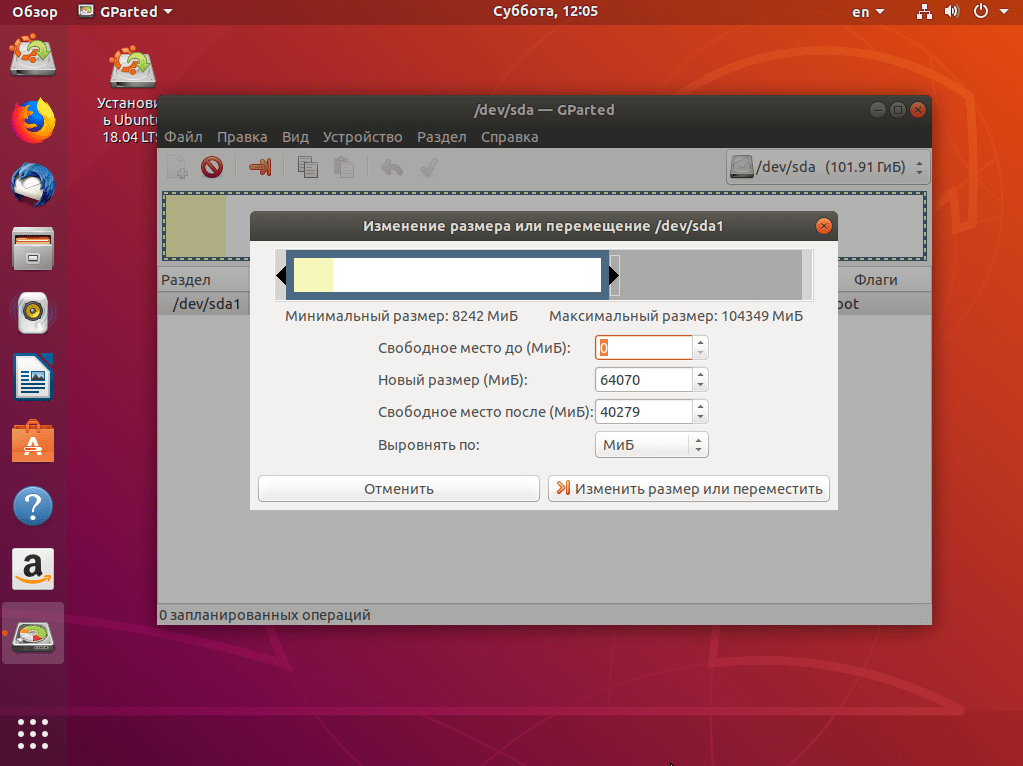Click the right partition resize handle arrow

(x=613, y=275)
